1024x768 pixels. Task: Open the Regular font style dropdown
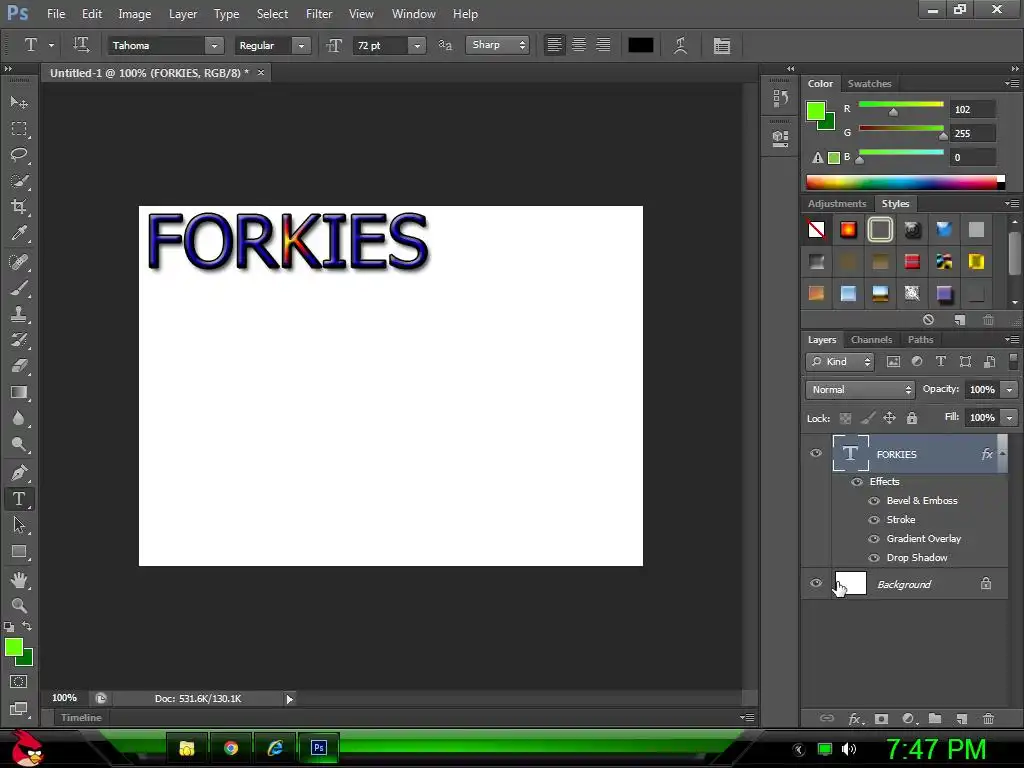point(300,45)
